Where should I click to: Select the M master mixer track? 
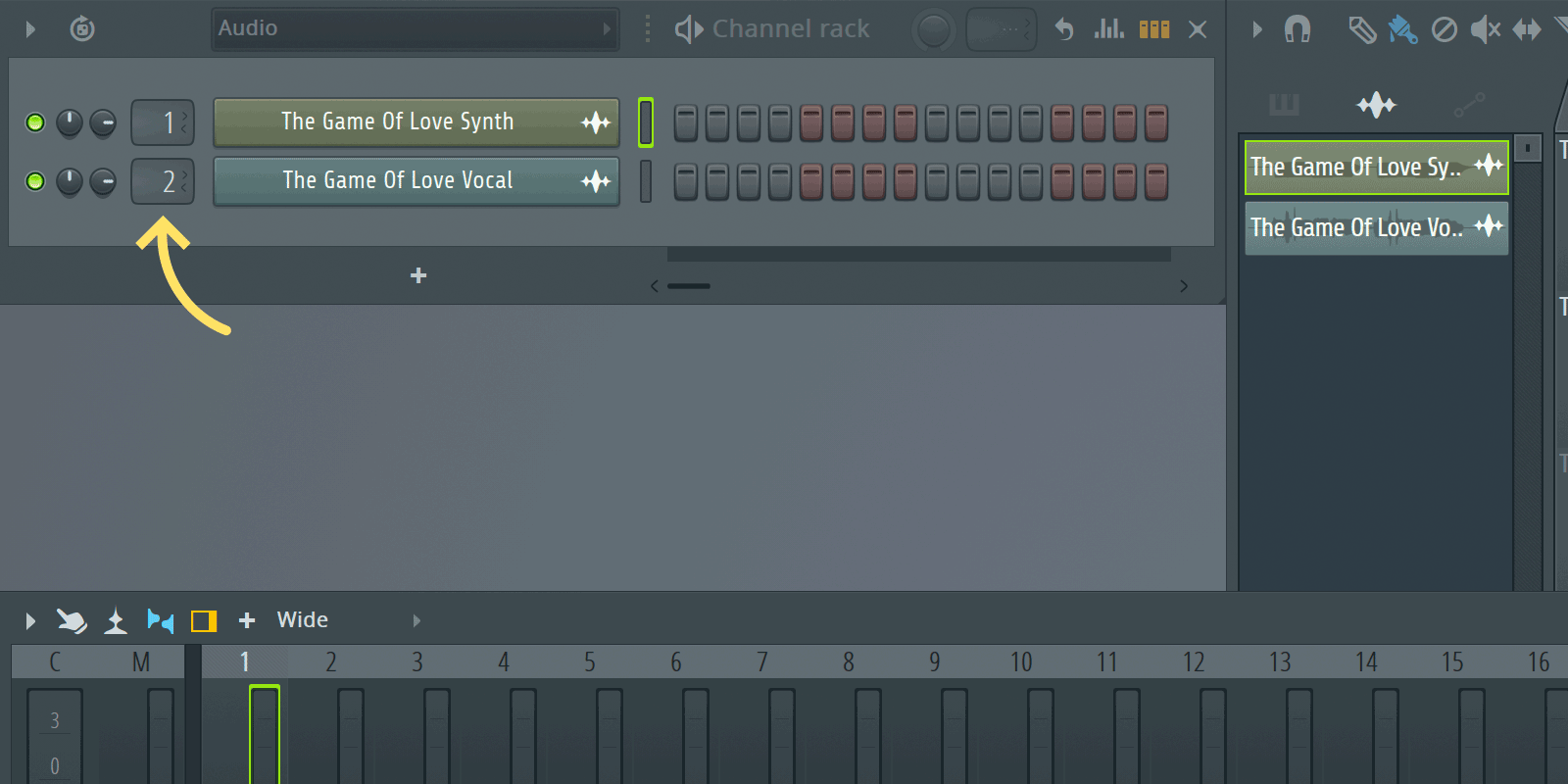[x=141, y=662]
